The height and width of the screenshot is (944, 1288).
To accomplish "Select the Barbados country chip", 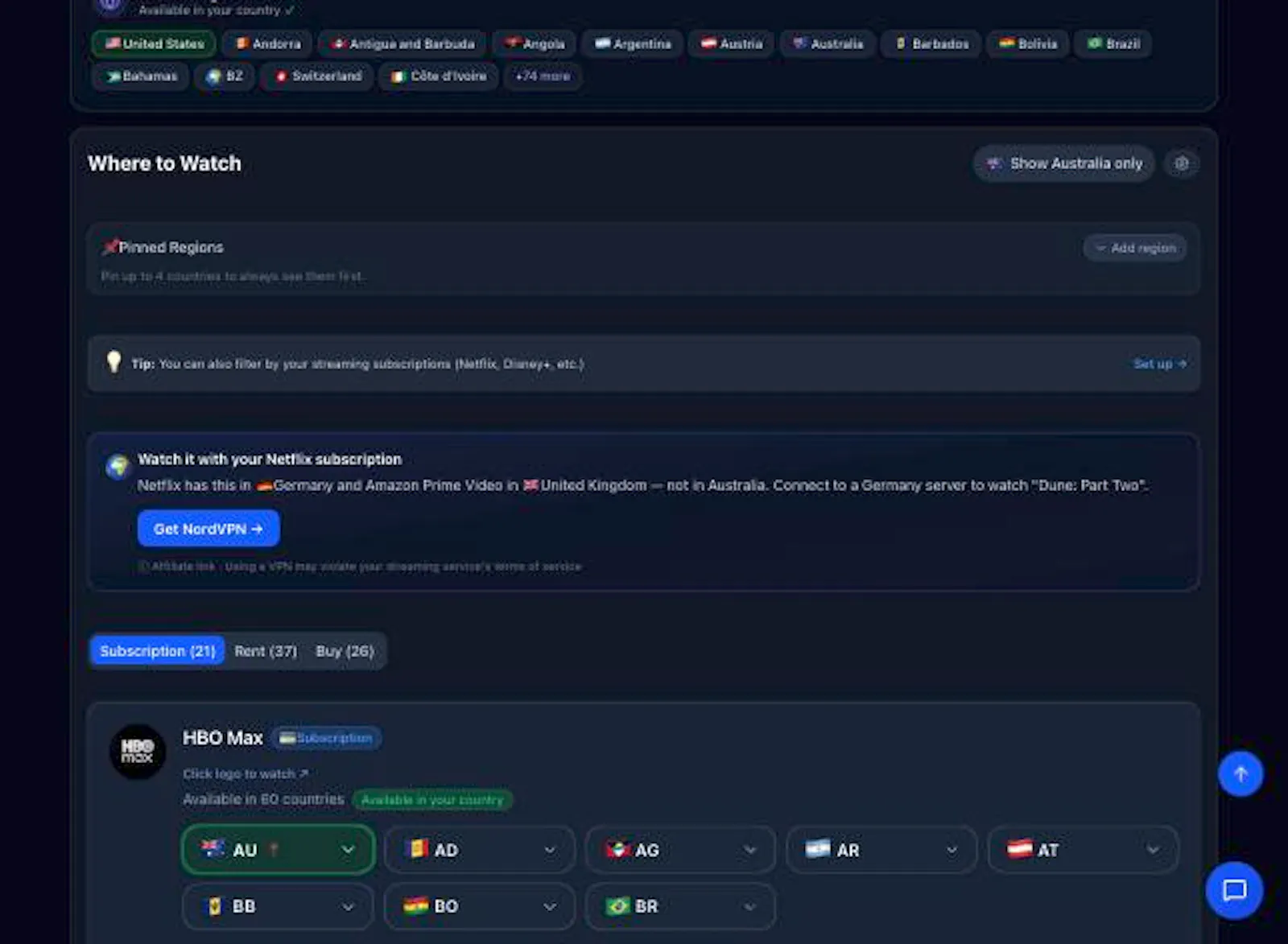I will (931, 43).
